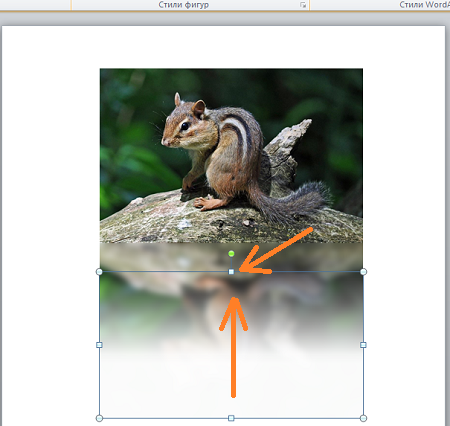Click the top-left corner sizing handle
Viewport: 450px width, 426px height.
[x=99, y=272]
